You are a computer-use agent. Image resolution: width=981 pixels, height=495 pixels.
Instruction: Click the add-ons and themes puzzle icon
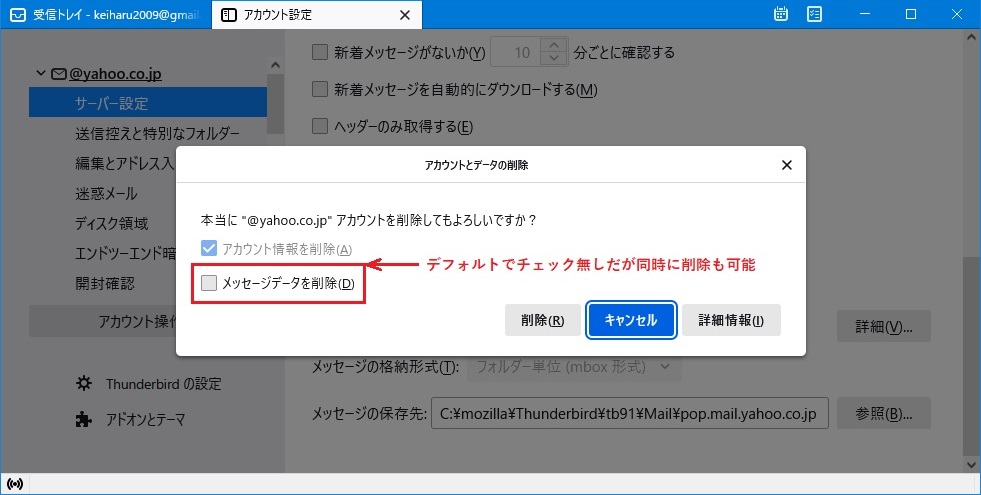tap(85, 420)
